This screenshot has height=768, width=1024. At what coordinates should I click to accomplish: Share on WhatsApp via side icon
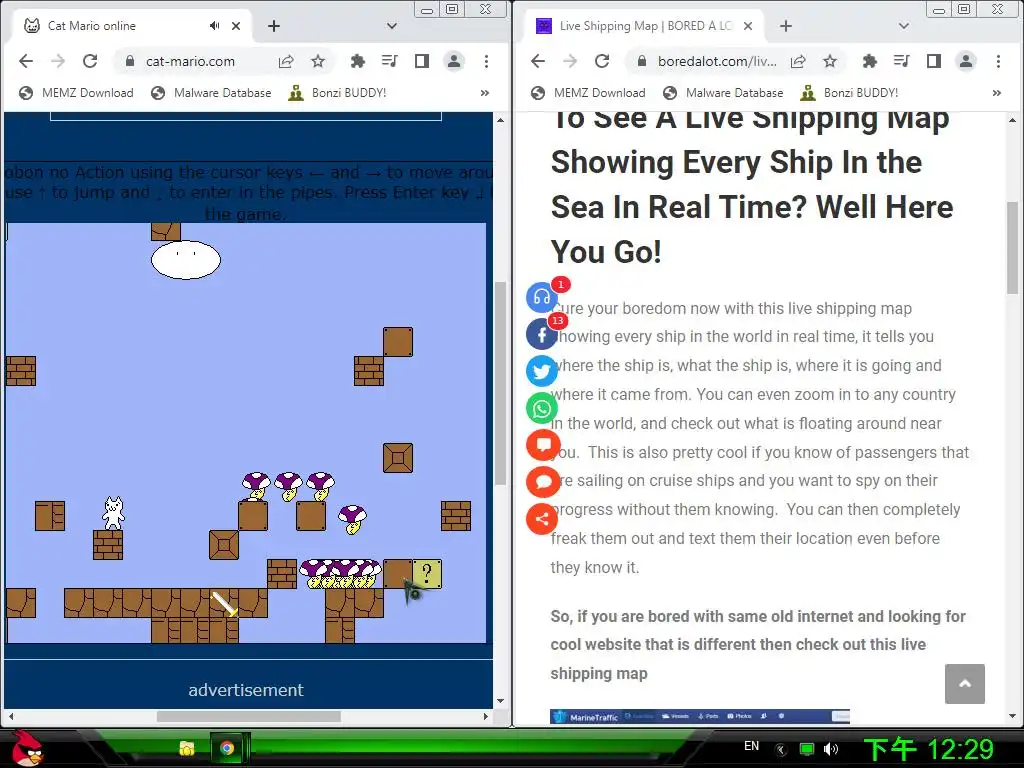542,408
